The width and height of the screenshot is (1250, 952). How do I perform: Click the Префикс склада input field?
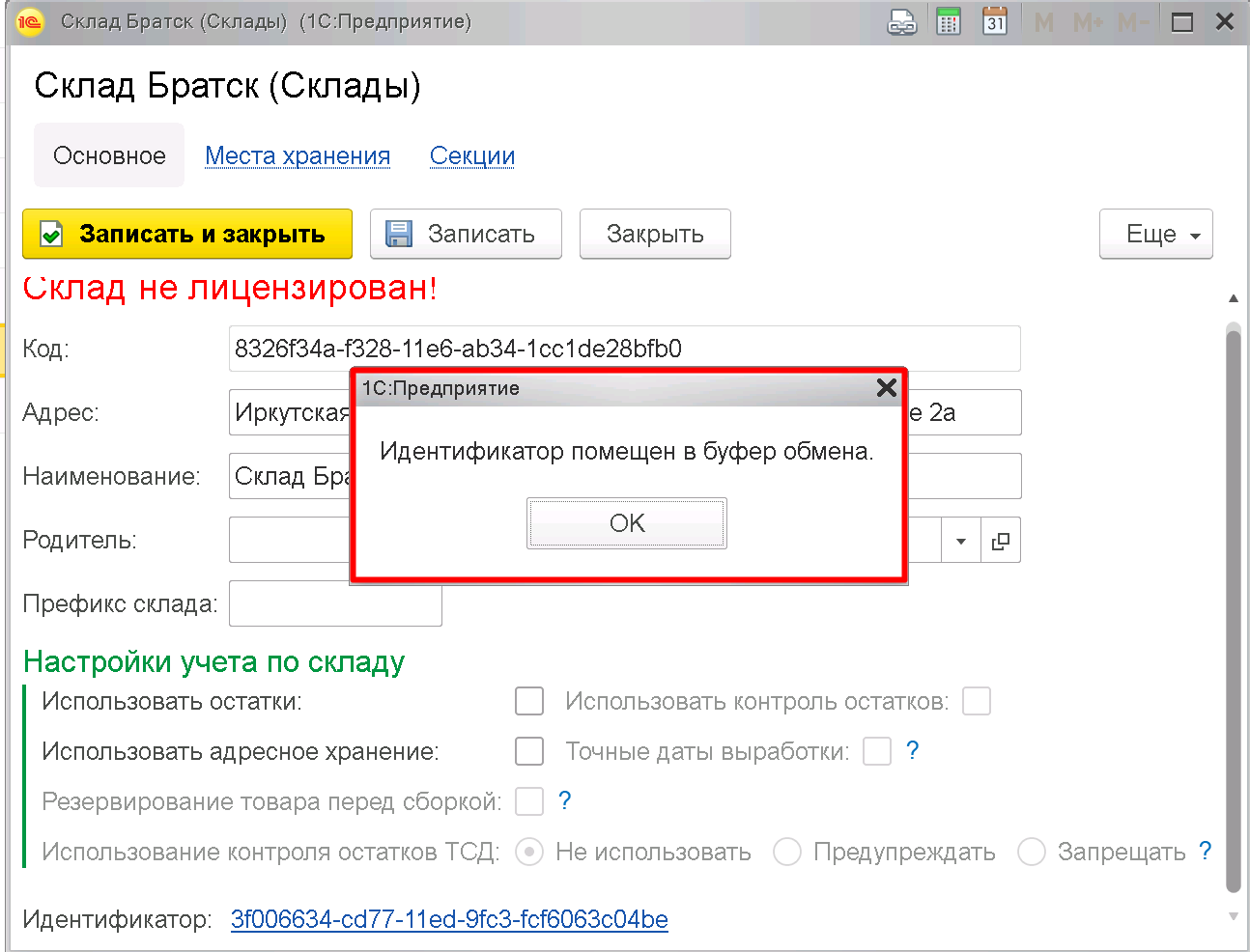coord(335,603)
